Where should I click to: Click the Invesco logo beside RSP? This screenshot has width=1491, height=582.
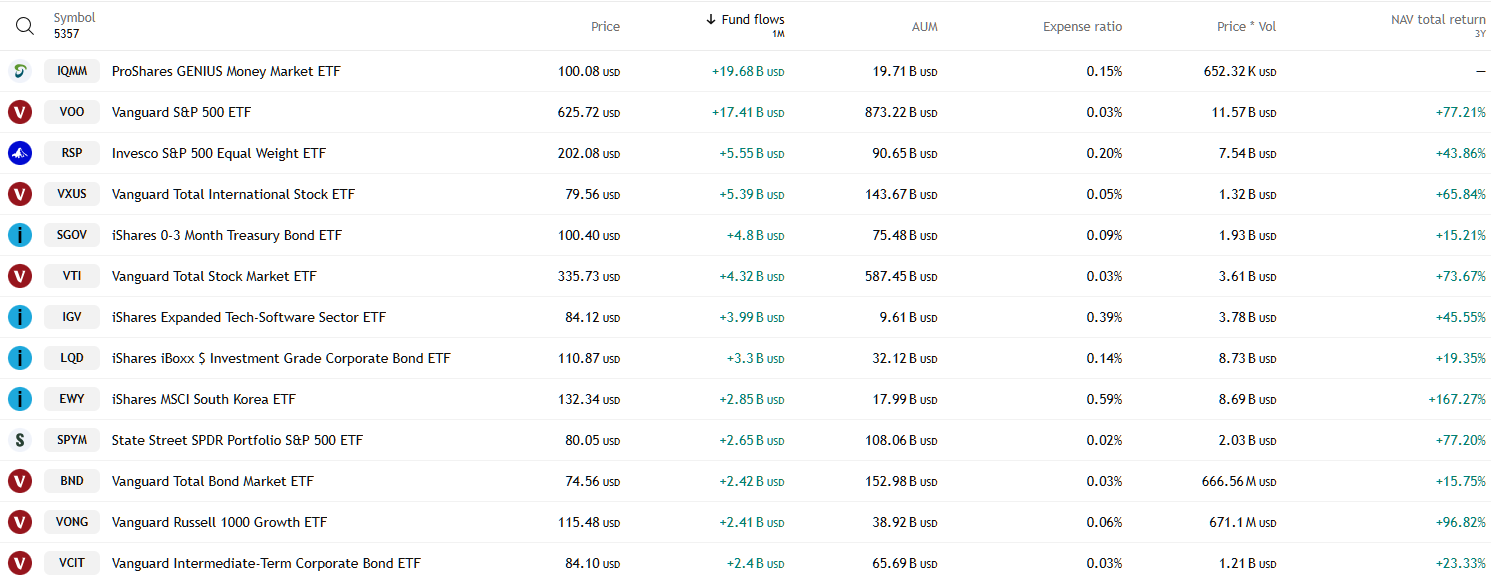(19, 153)
